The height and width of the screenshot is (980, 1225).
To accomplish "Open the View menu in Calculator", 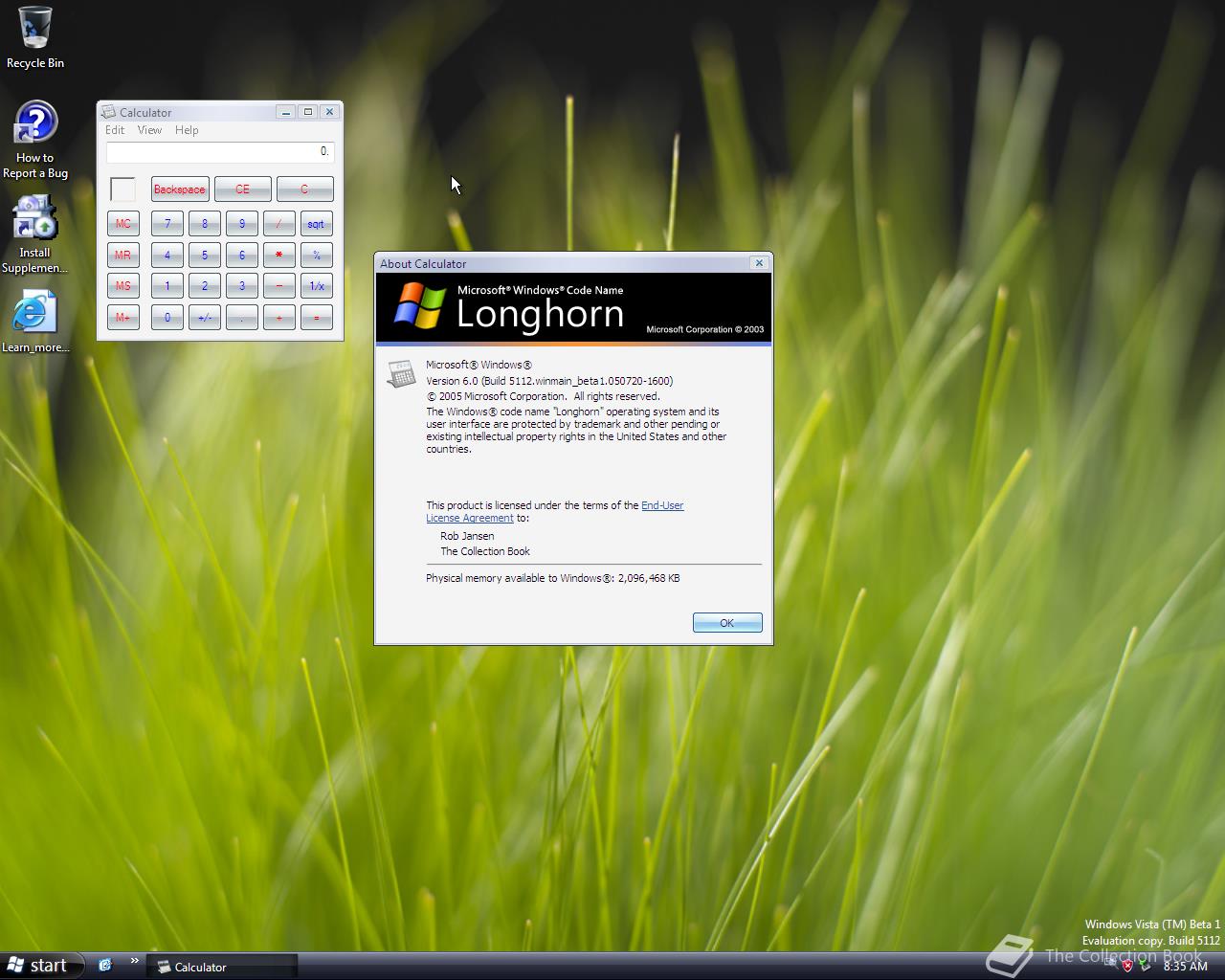I will click(149, 130).
